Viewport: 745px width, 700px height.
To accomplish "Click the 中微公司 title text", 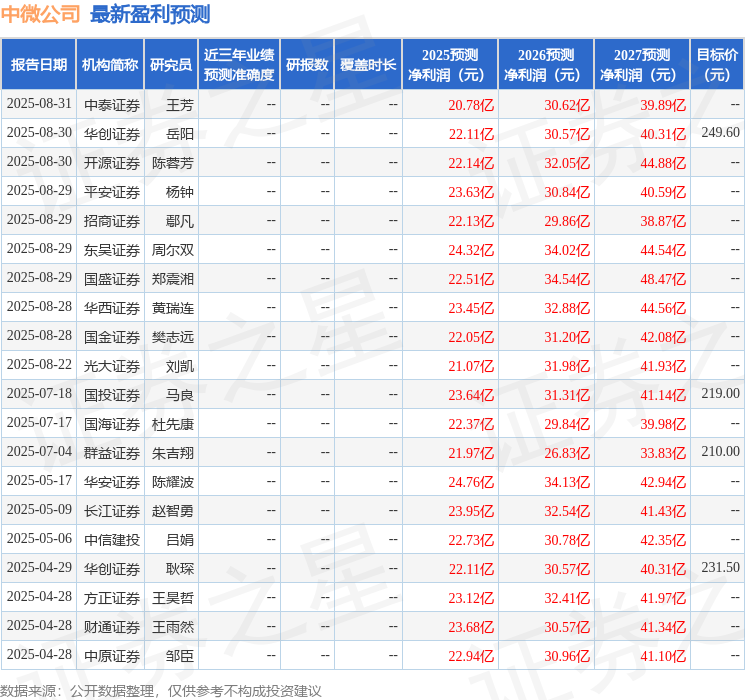I will pos(40,14).
